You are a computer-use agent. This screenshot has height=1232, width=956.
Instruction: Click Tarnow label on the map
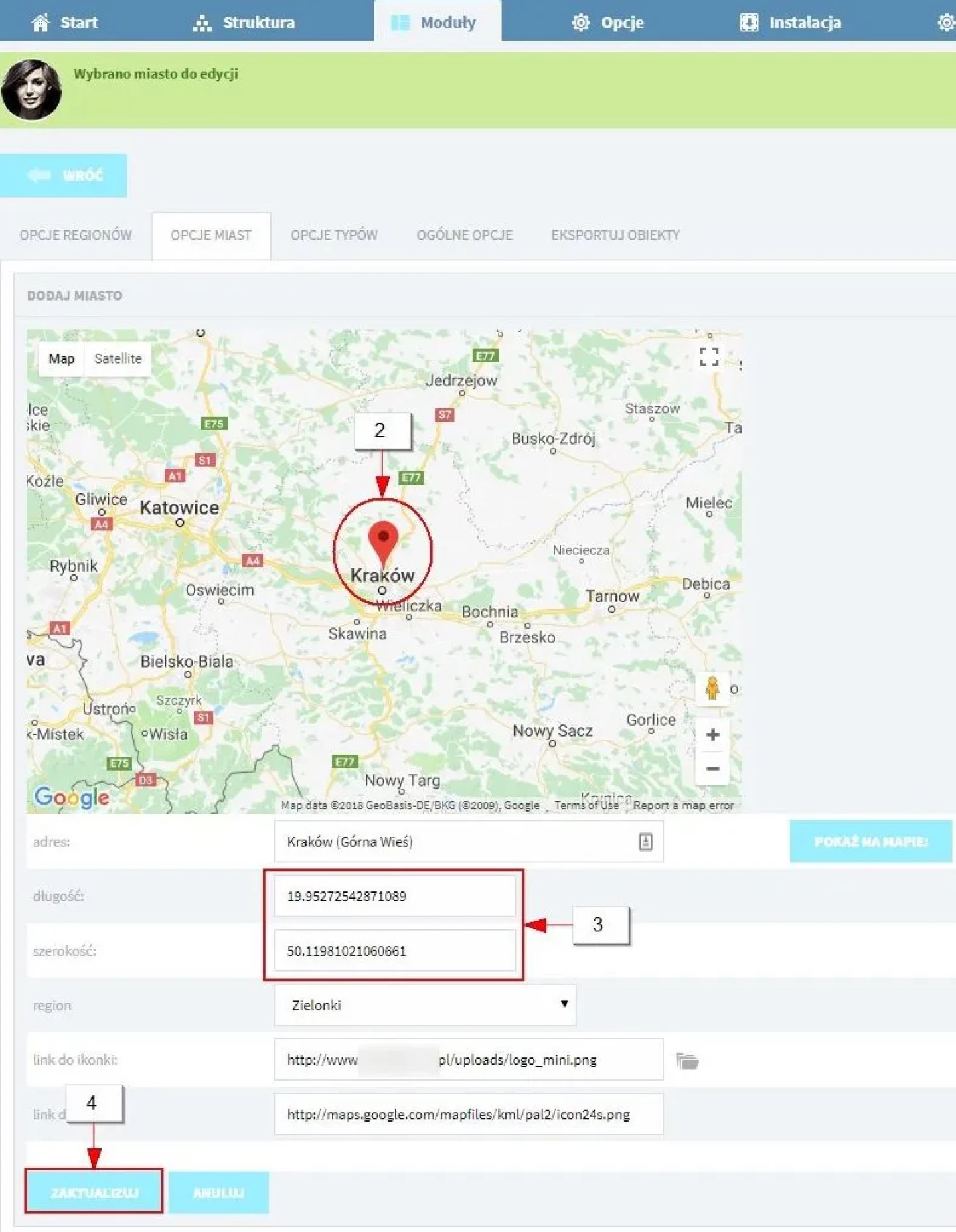(x=612, y=596)
